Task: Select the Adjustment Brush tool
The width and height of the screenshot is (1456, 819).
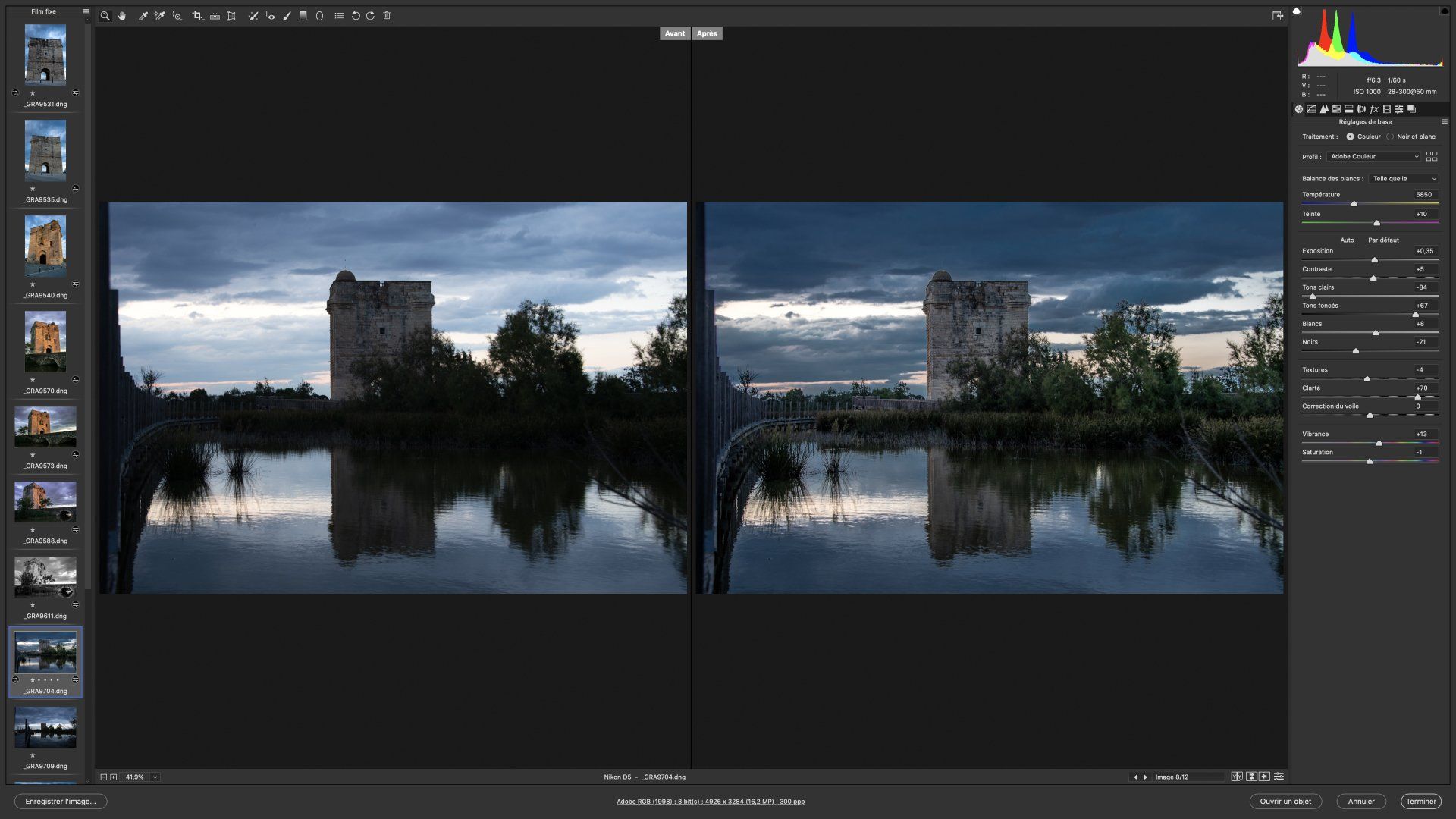Action: pyautogui.click(x=287, y=16)
